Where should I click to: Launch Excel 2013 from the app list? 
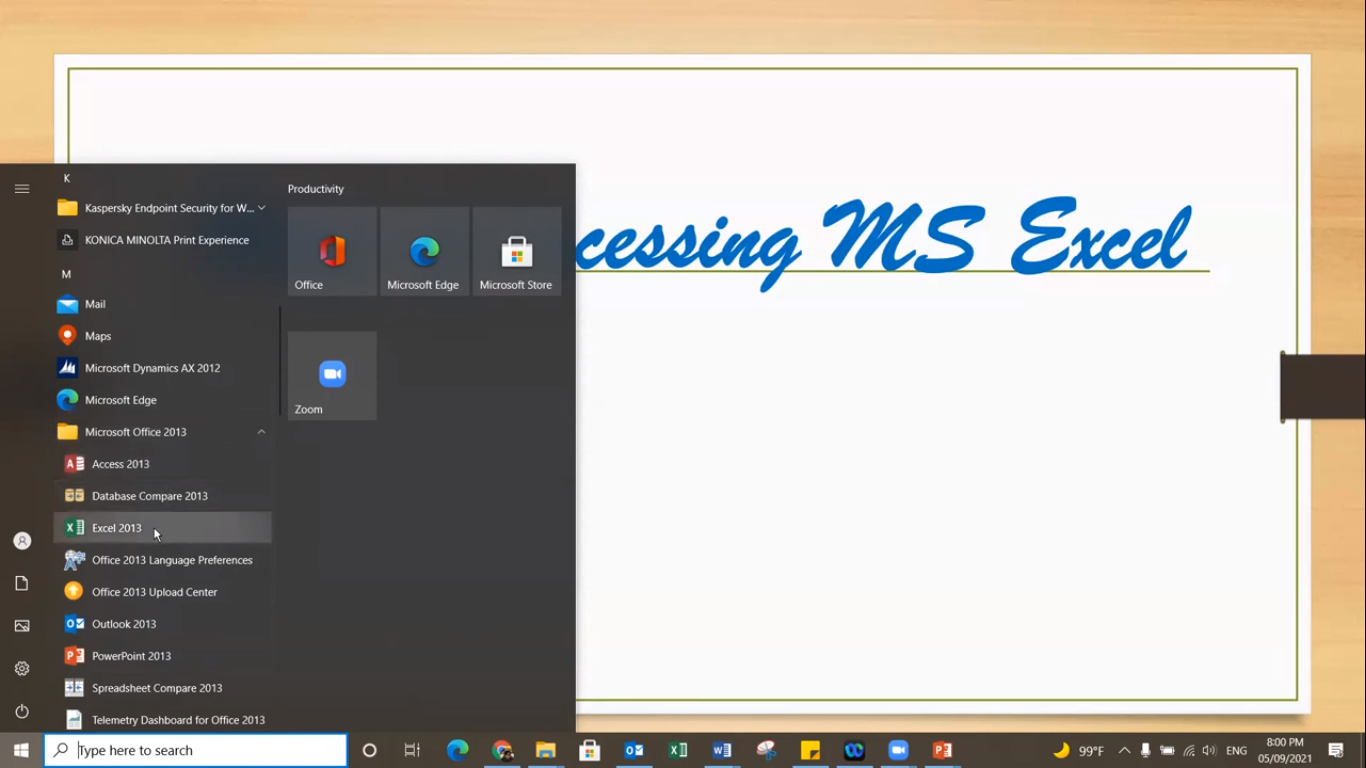point(117,528)
